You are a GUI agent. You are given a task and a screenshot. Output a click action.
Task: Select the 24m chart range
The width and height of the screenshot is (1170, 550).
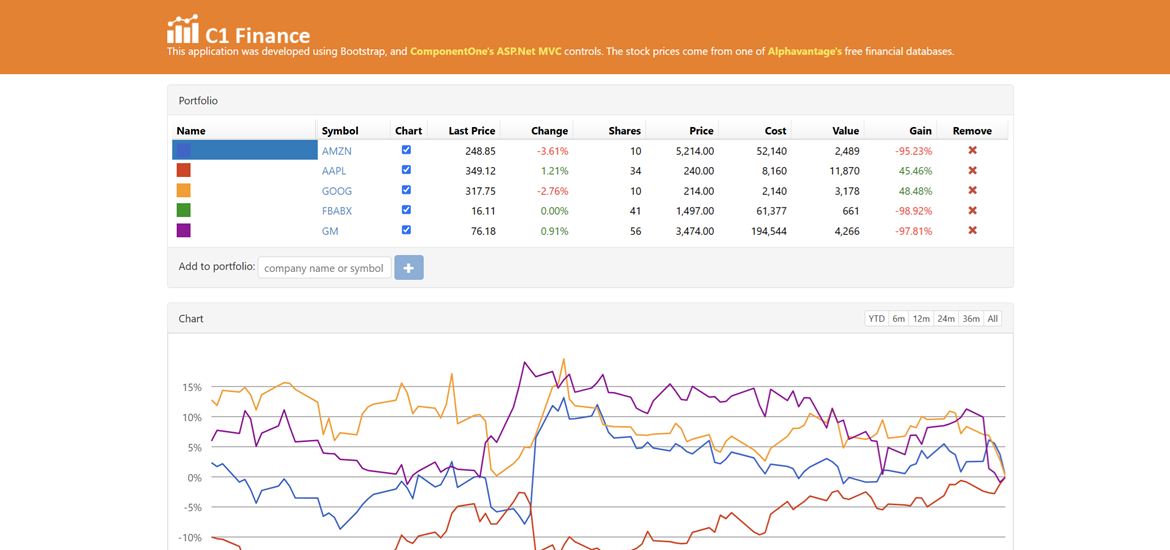[x=946, y=319]
